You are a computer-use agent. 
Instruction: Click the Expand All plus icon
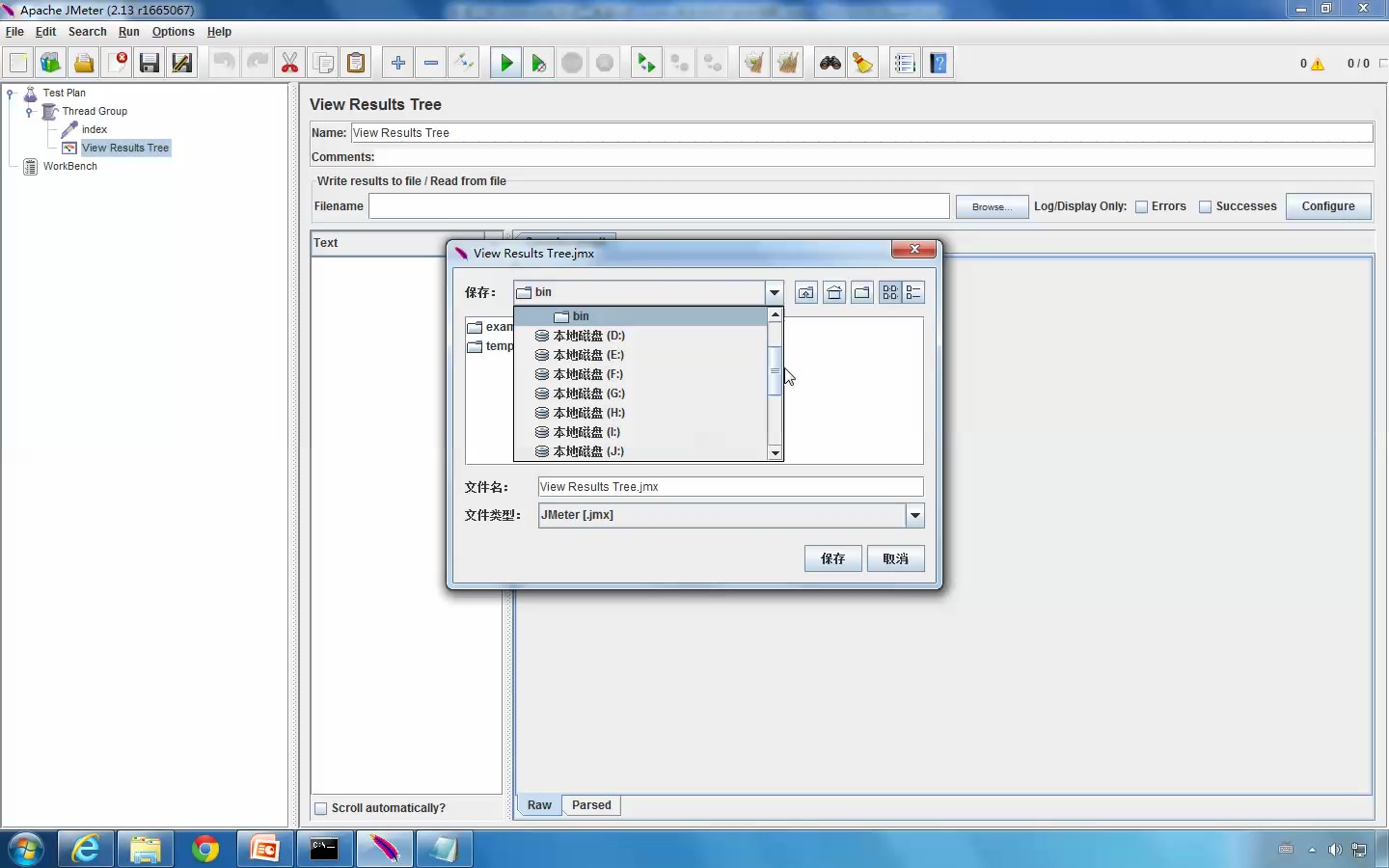coord(398,64)
